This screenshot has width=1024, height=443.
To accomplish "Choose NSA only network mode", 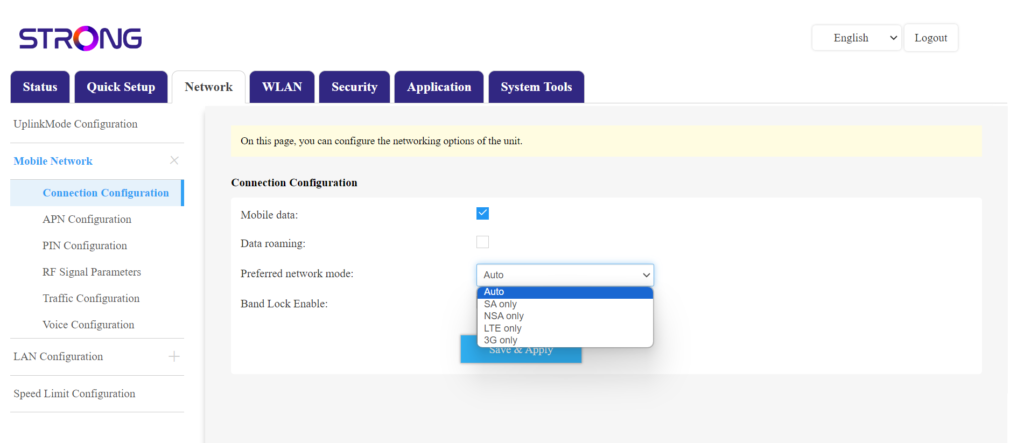I will point(565,316).
